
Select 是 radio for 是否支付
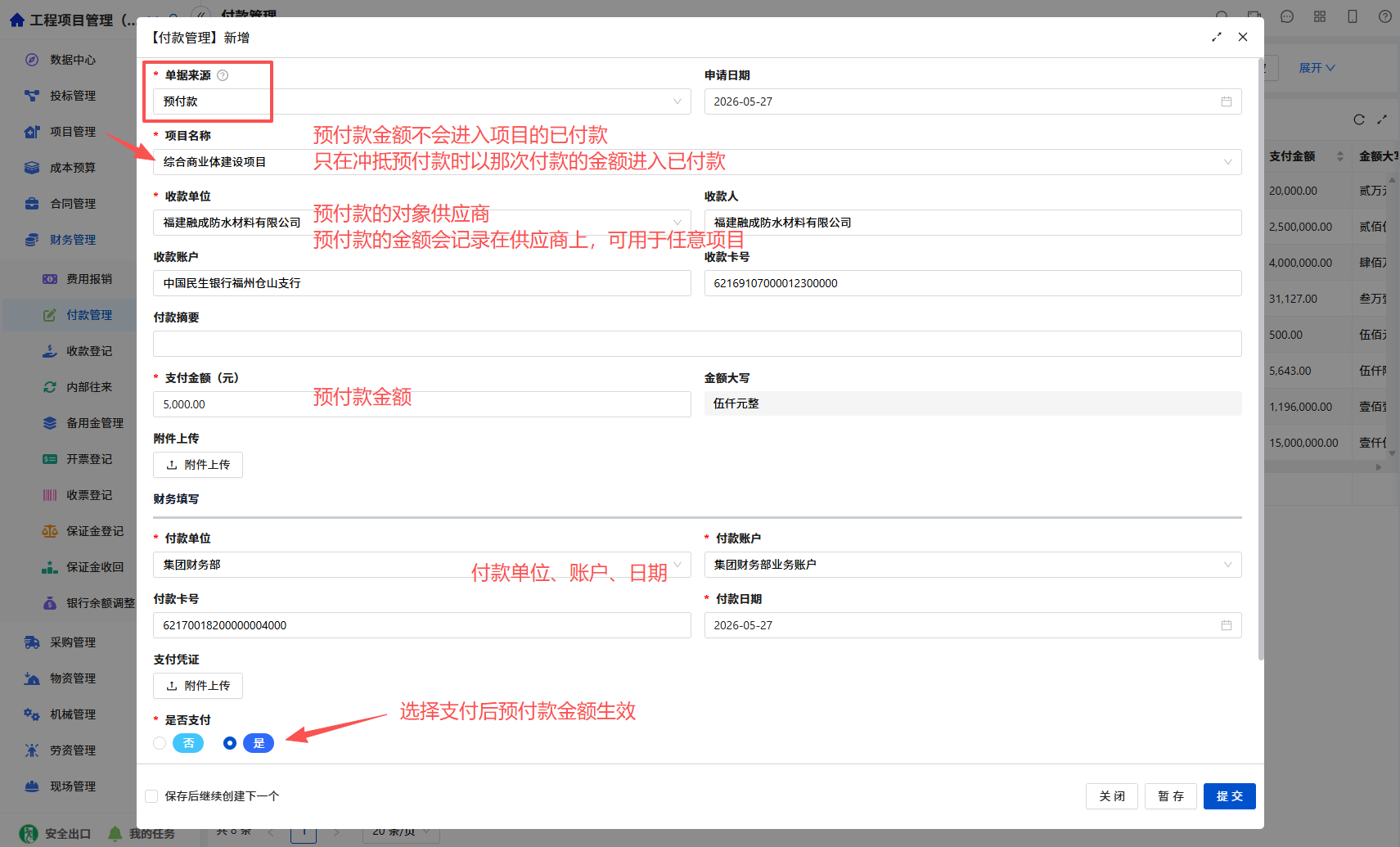(x=230, y=743)
